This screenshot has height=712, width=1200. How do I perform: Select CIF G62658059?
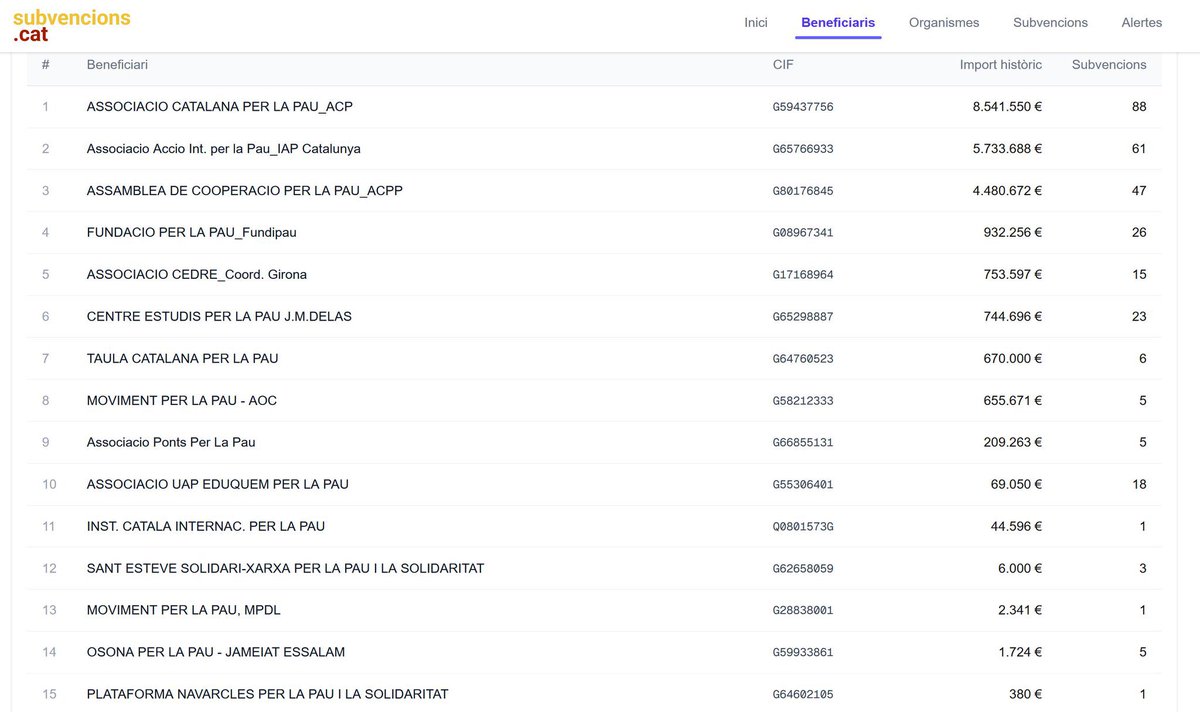point(803,569)
